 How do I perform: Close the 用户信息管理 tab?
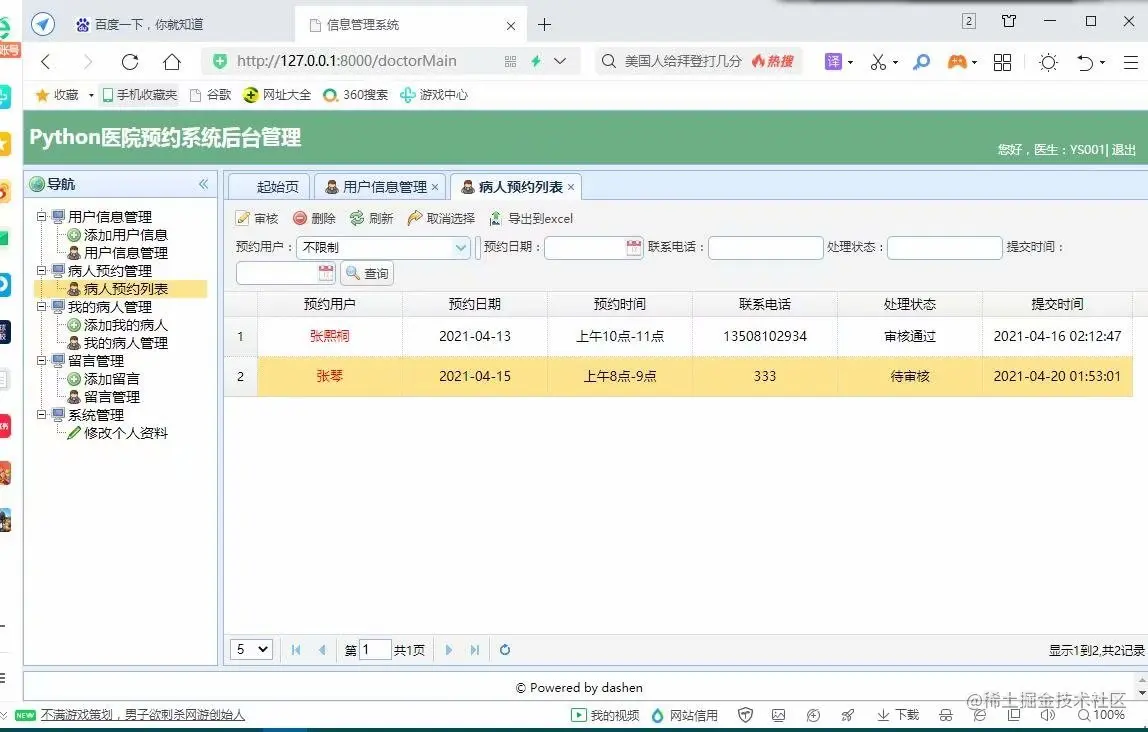click(435, 187)
